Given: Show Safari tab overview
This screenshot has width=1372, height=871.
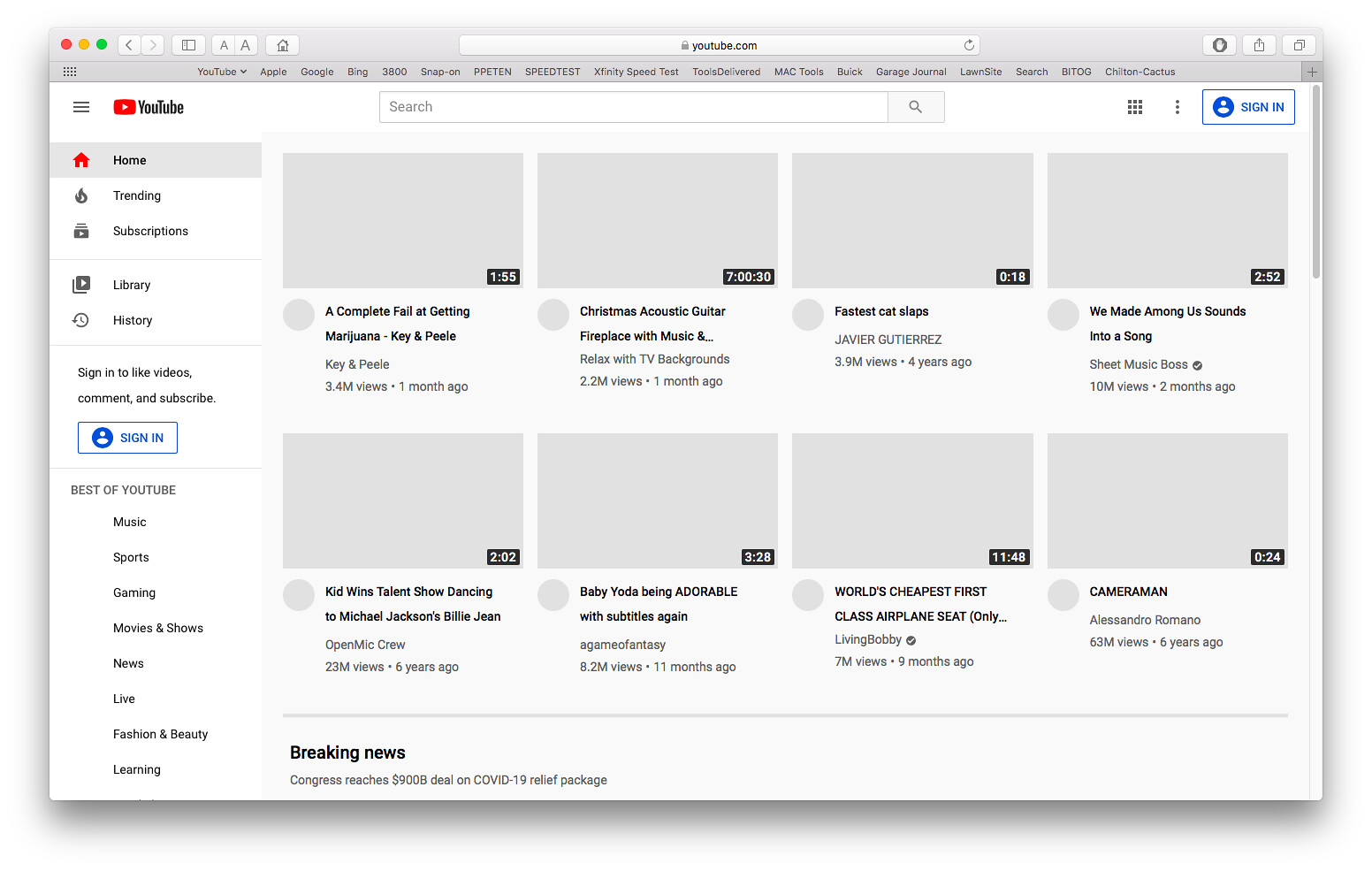Looking at the screenshot, I should pyautogui.click(x=1300, y=45).
